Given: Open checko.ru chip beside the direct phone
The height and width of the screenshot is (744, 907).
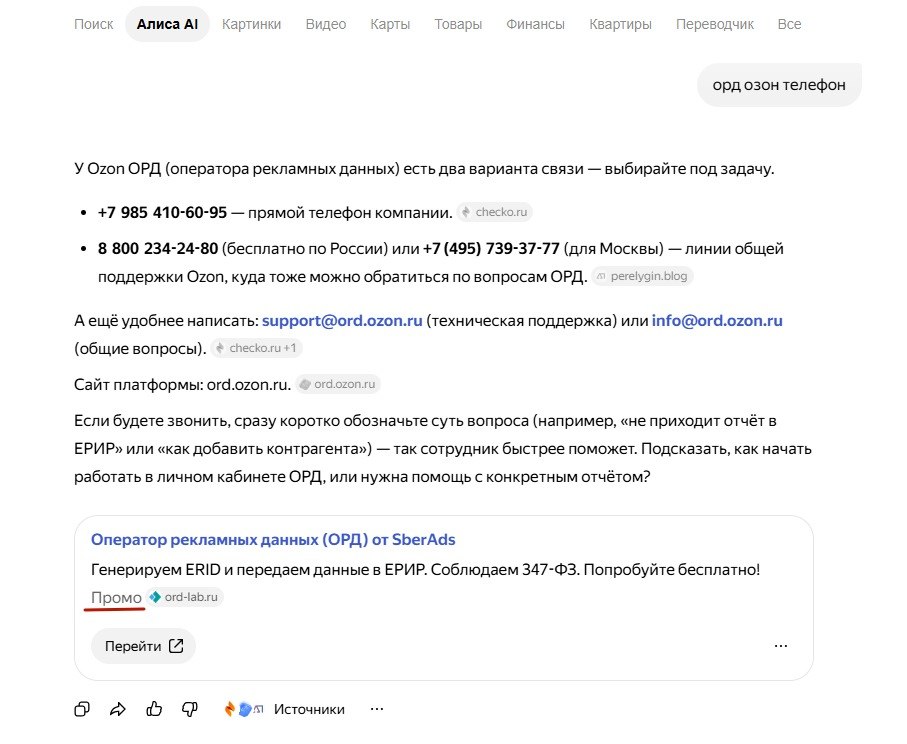Looking at the screenshot, I should tap(495, 212).
